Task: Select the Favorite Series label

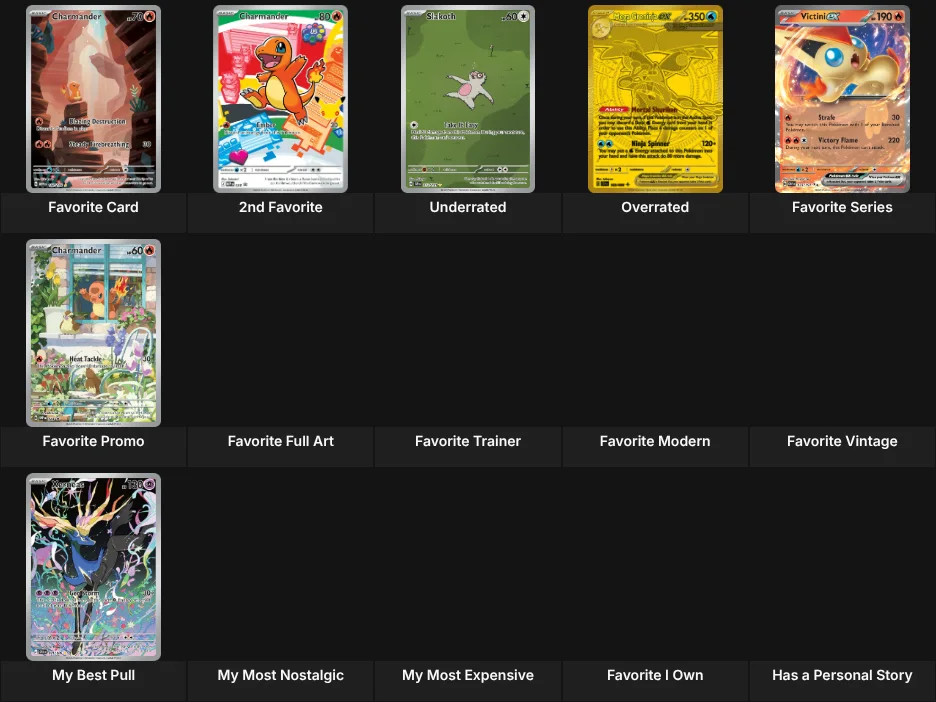Action: (x=842, y=207)
